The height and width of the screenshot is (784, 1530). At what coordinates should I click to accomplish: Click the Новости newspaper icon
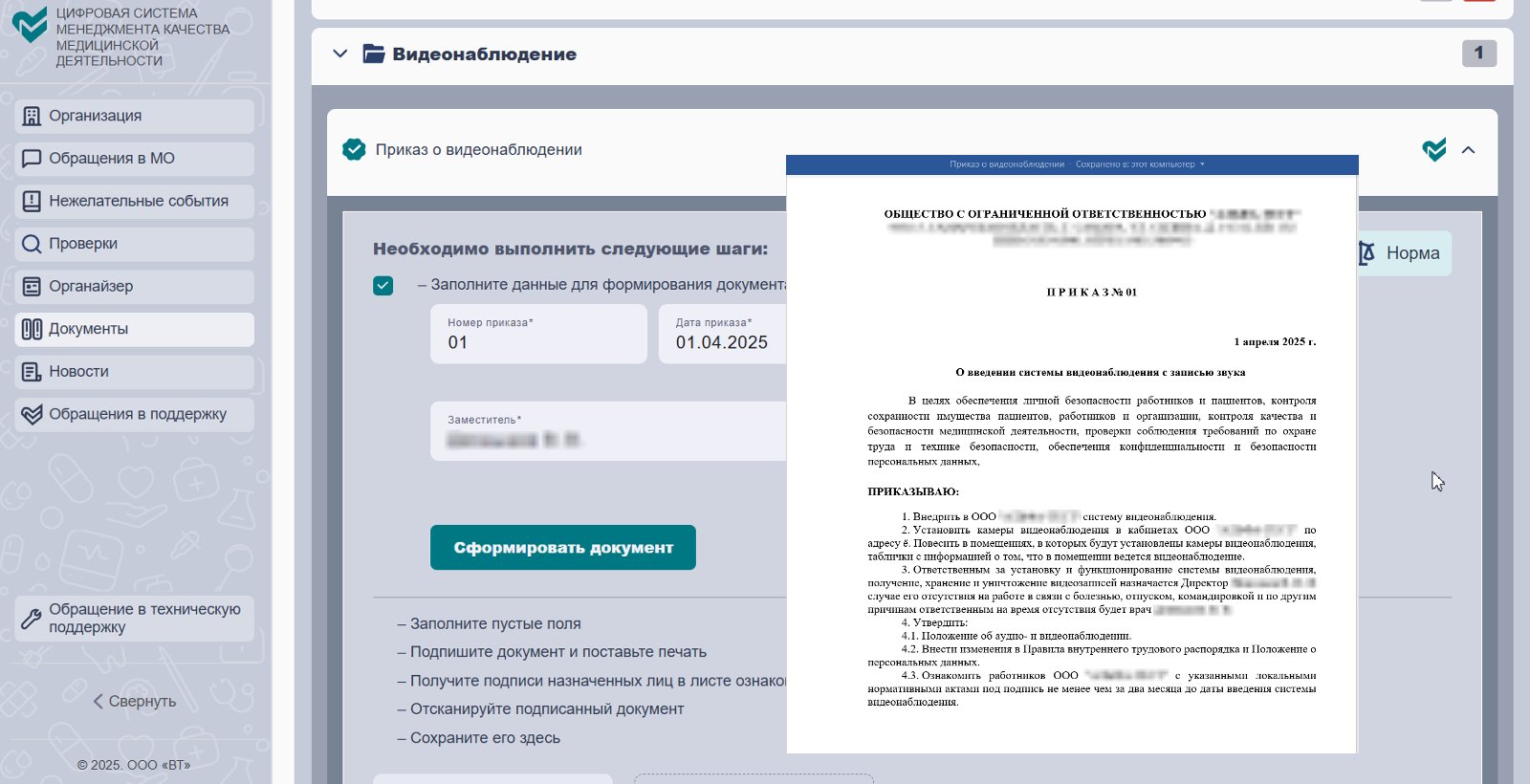[x=32, y=372]
